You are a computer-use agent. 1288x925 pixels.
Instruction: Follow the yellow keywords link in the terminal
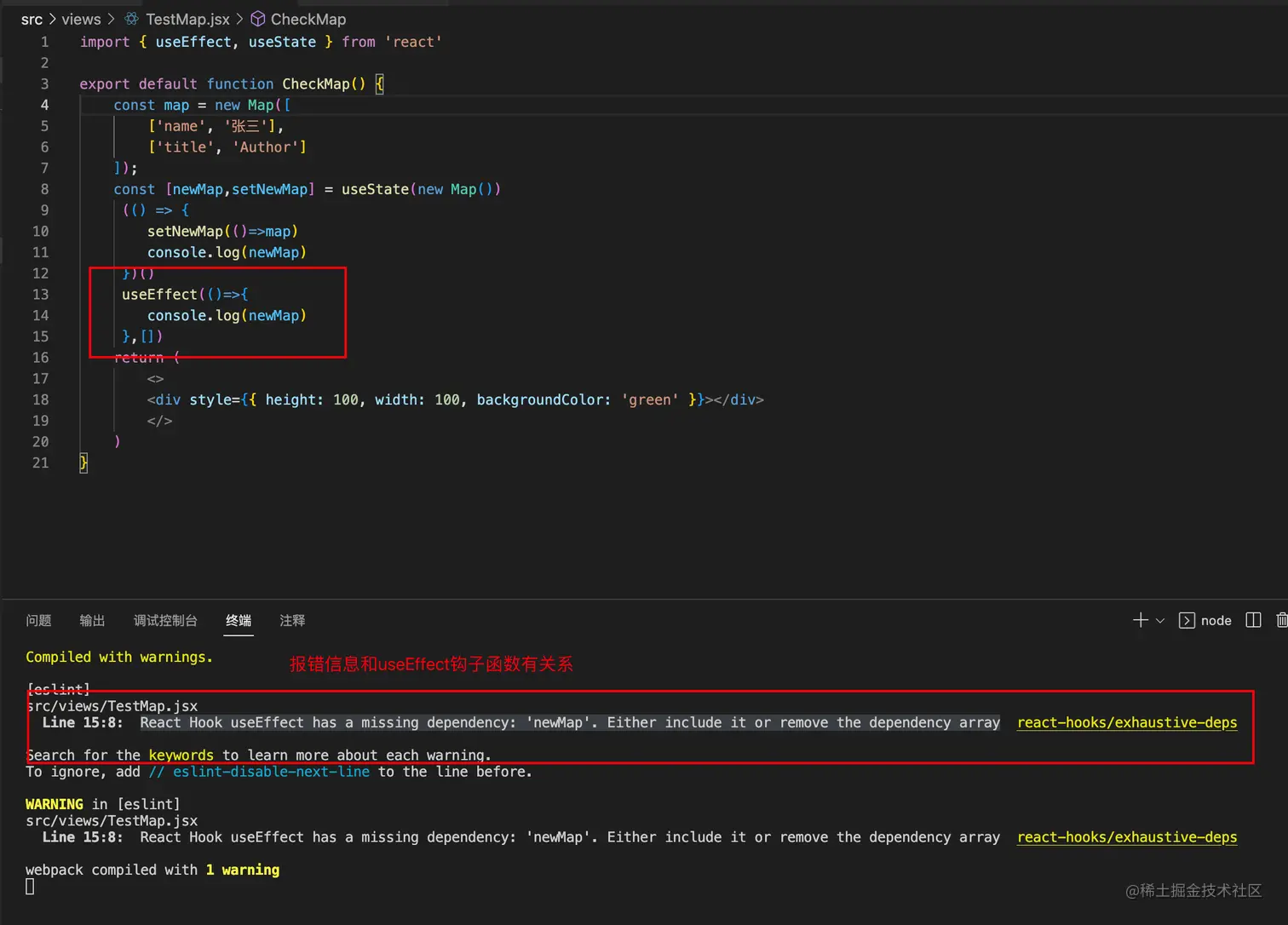tap(181, 756)
